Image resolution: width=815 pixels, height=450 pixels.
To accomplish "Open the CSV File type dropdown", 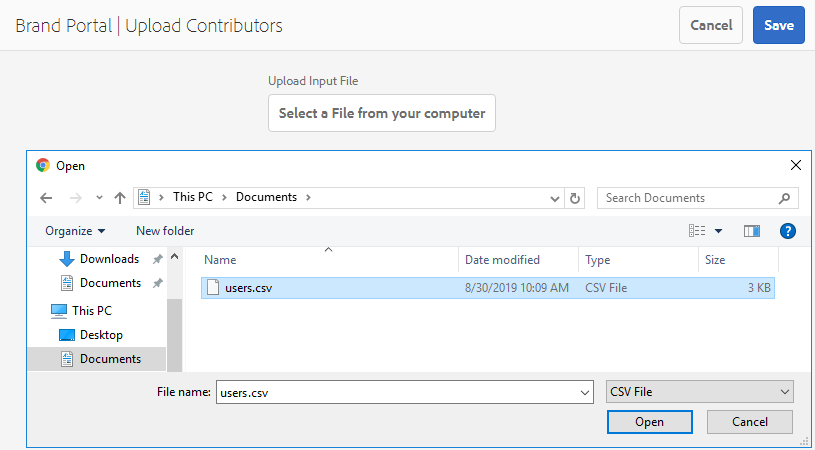I will click(700, 392).
